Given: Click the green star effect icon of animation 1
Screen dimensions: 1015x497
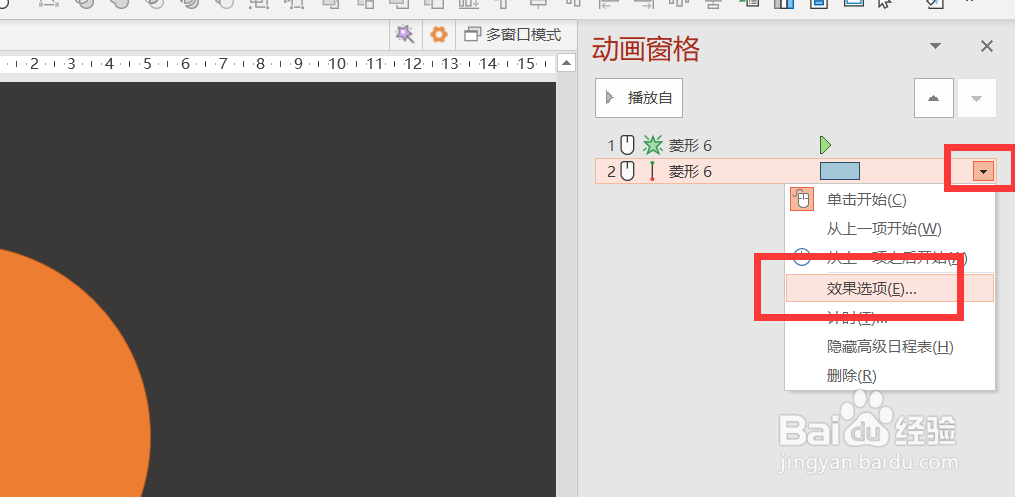Looking at the screenshot, I should pos(652,145).
